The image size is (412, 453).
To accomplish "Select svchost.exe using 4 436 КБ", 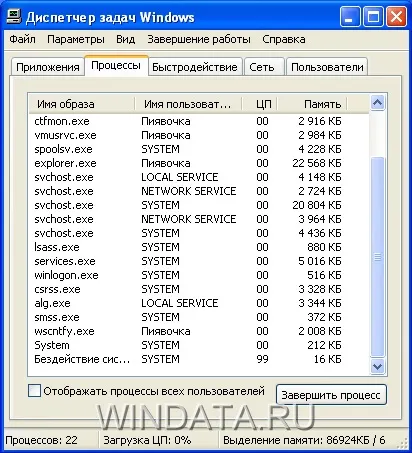I will point(199,233).
